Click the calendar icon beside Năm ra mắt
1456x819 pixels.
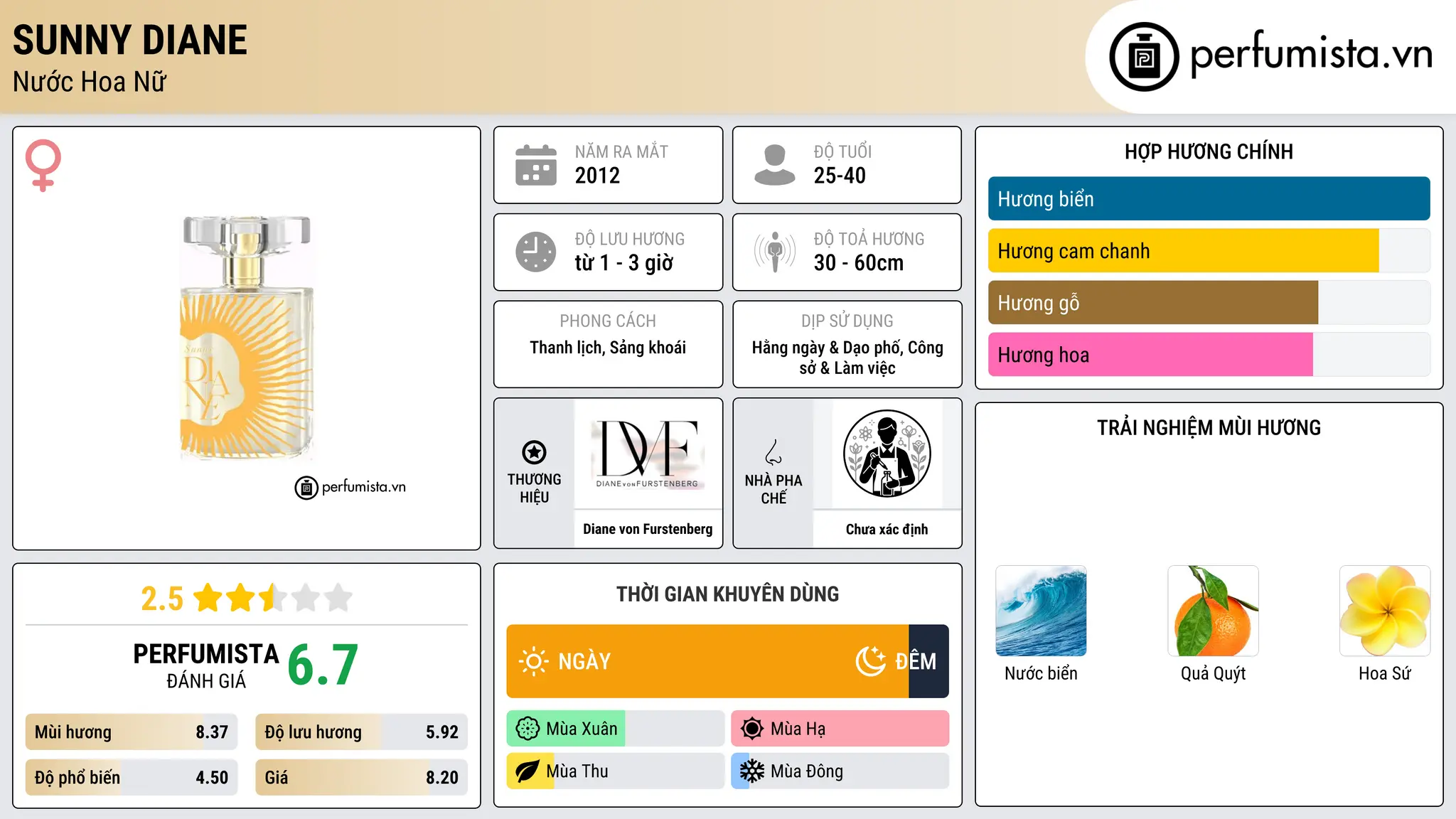click(x=536, y=165)
